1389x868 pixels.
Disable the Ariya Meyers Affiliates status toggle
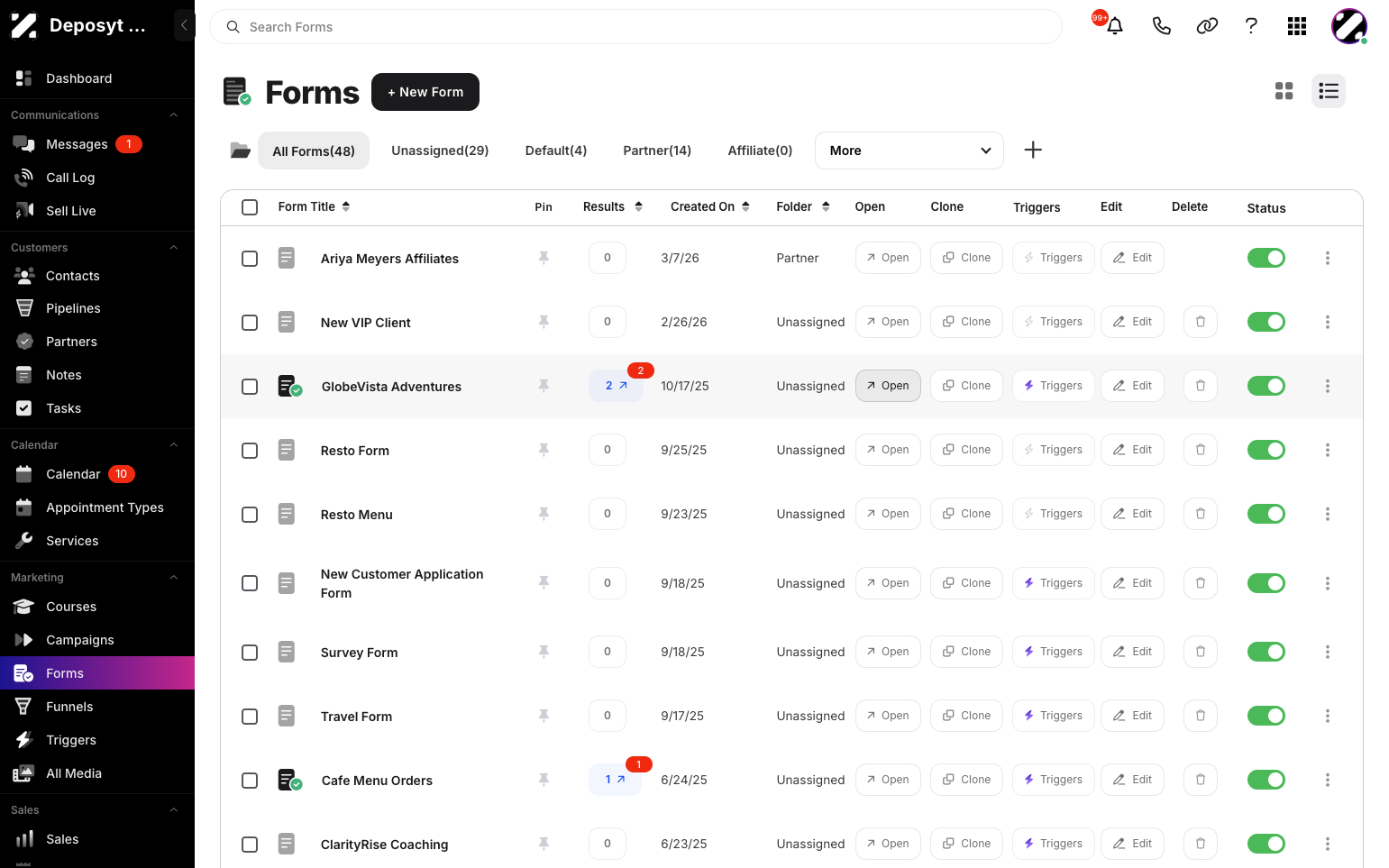click(x=1266, y=258)
